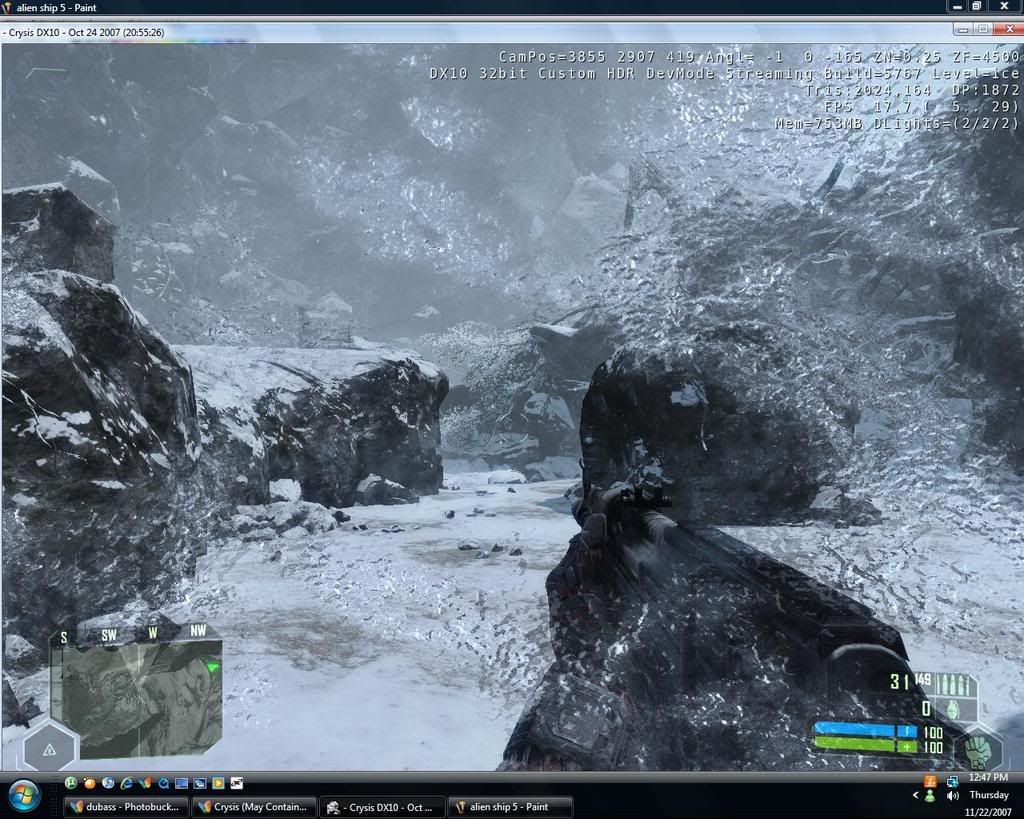
Task: Click the yellow media player Quick Launch icon
Action: tap(218, 783)
